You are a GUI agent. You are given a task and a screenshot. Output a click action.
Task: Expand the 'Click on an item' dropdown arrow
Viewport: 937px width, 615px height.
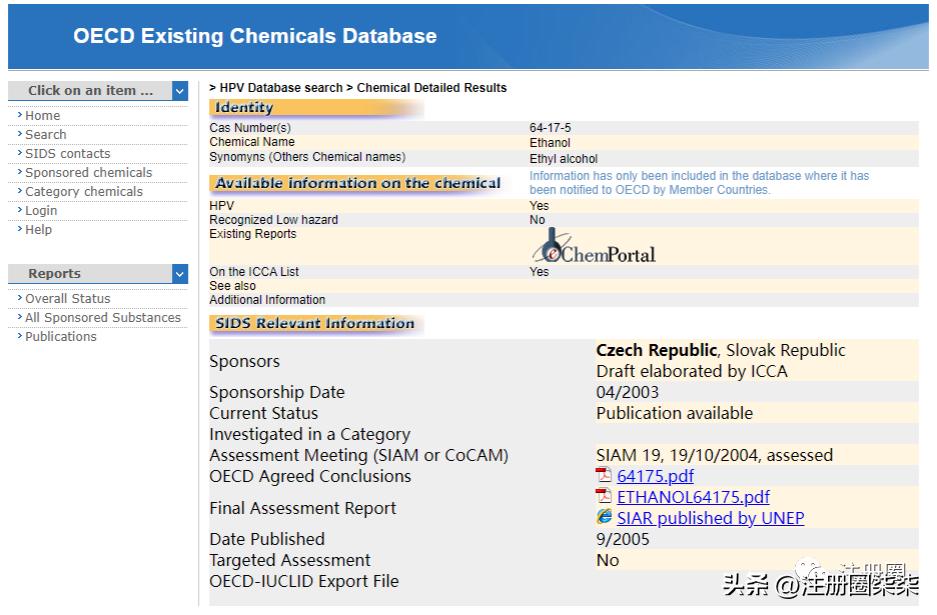179,91
